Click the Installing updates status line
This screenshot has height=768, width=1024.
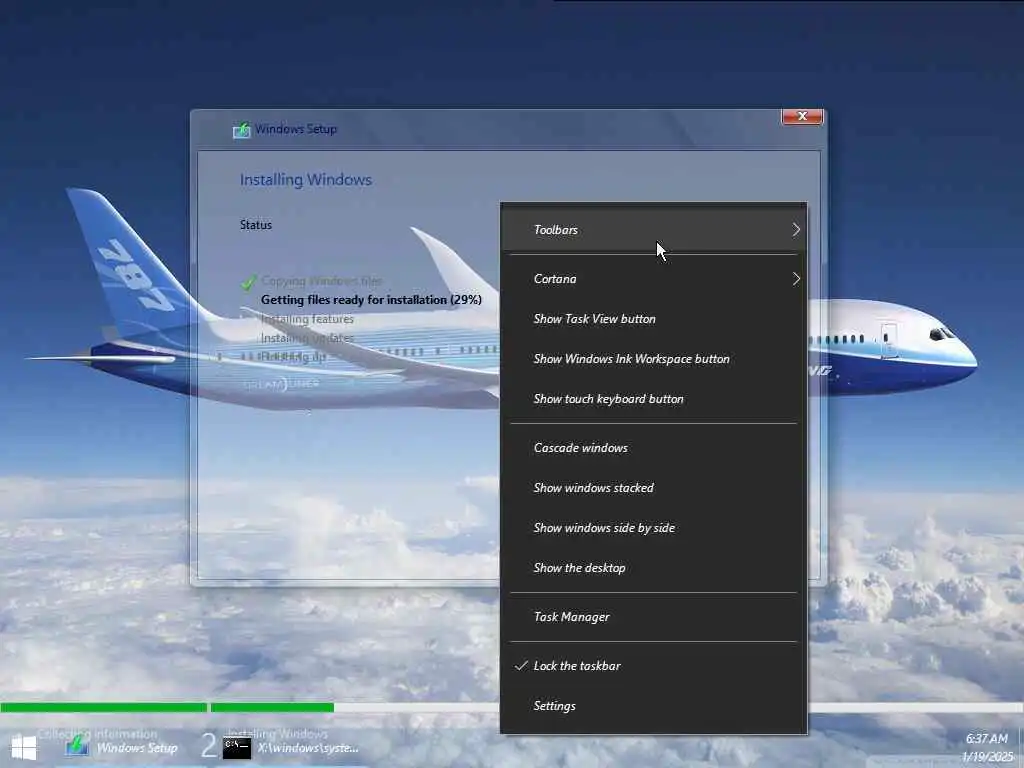[x=307, y=338]
